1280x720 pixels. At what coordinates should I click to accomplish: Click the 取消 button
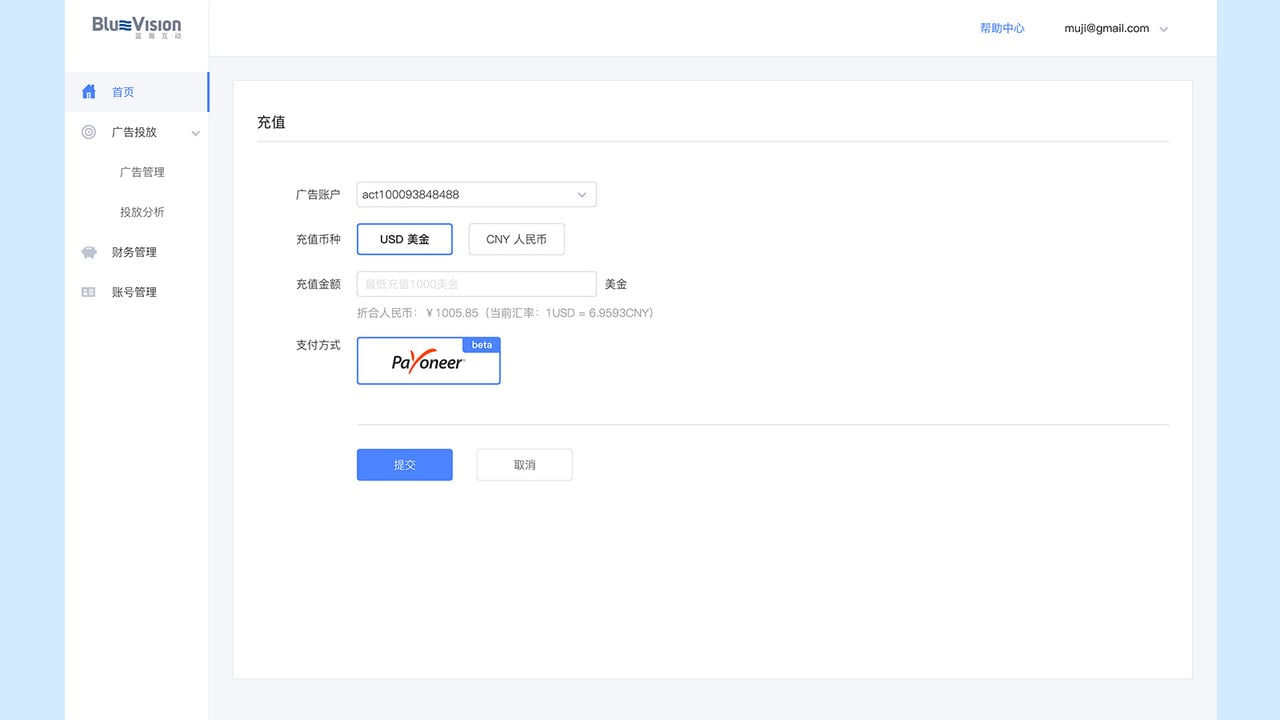tap(525, 465)
